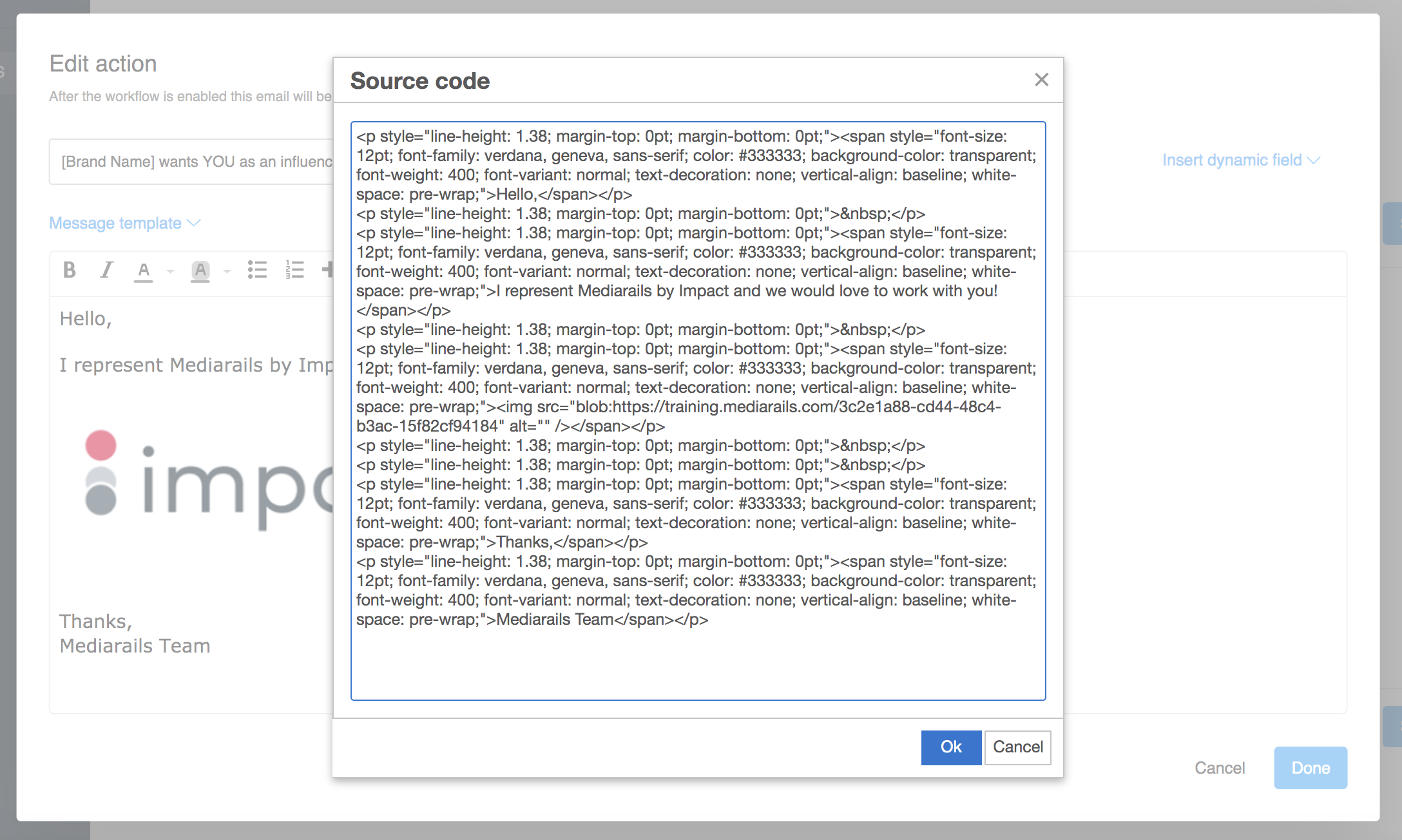The width and height of the screenshot is (1402, 840).
Task: Click the email subject line field
Action: 193,161
